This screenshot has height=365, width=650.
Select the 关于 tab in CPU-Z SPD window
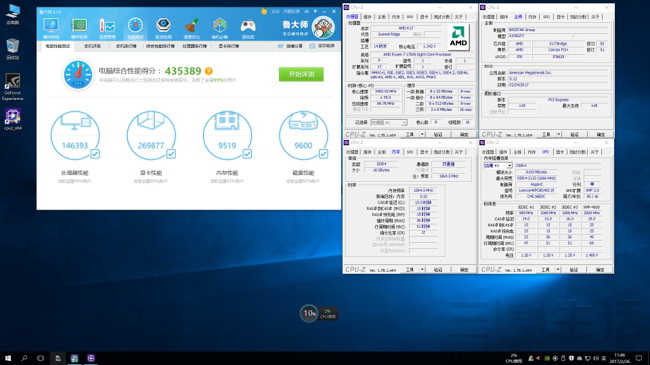595,152
